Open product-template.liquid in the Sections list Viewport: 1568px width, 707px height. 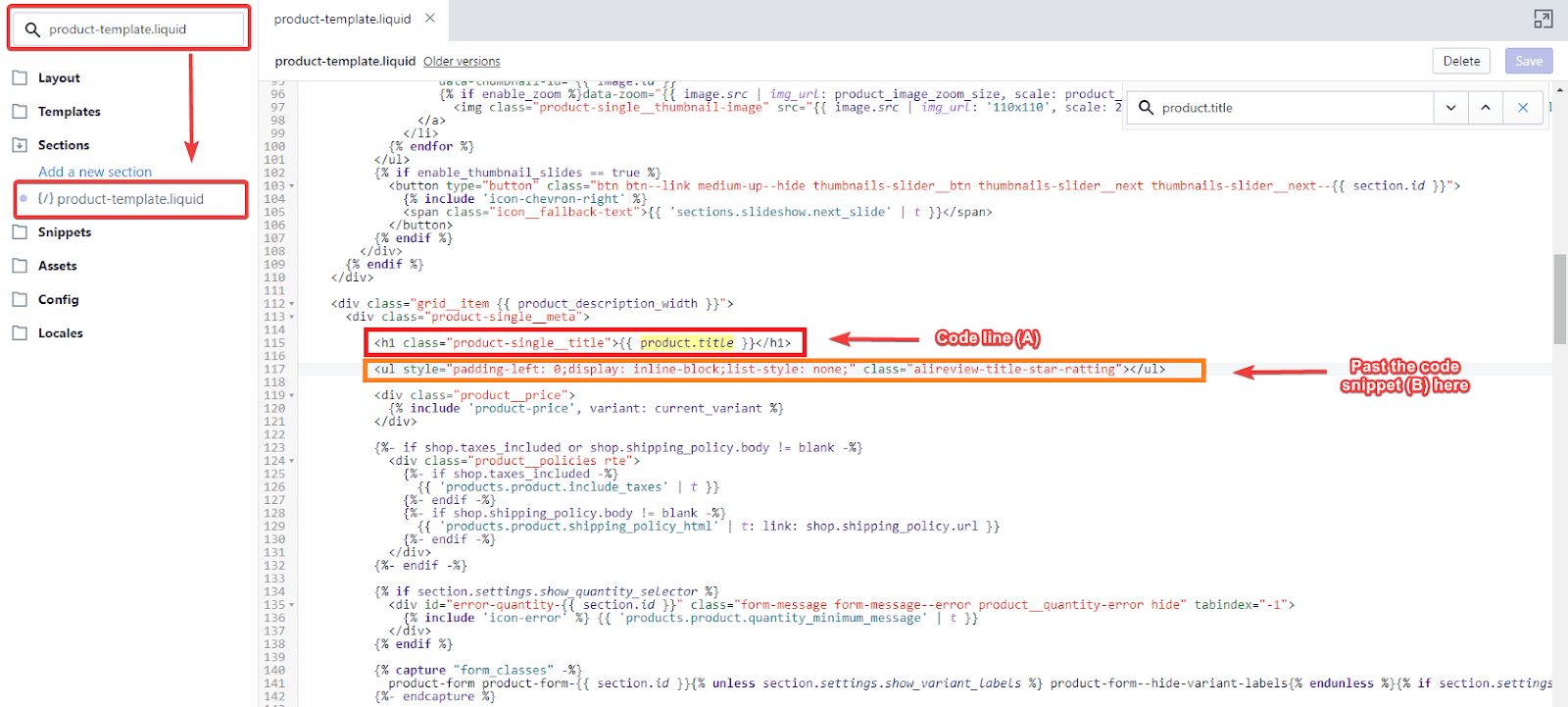click(130, 199)
